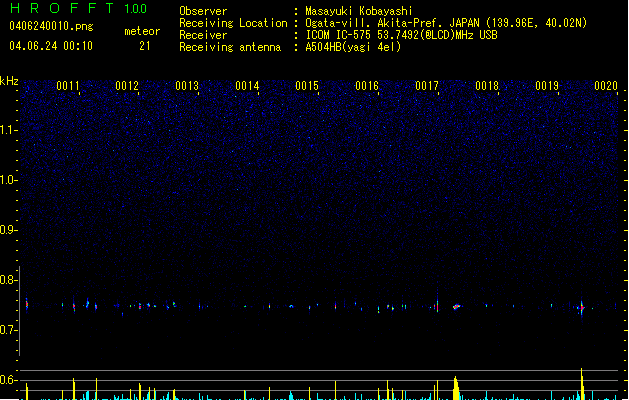Click the 0.6 frequency axis label
This screenshot has width=629, height=400.
pos(8,380)
